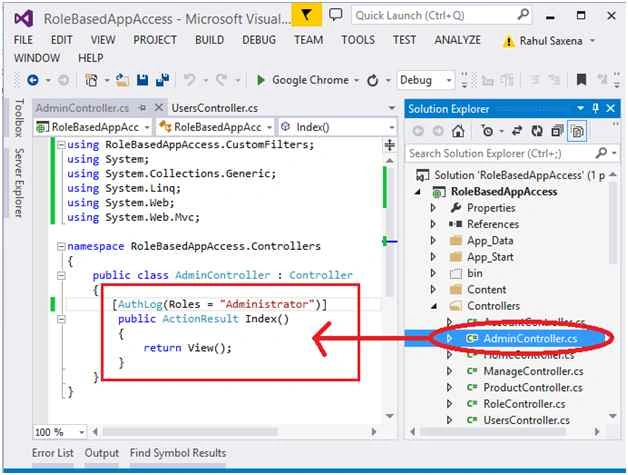The width and height of the screenshot is (628, 475).
Task: Open the Error List panel tab
Action: (x=53, y=453)
